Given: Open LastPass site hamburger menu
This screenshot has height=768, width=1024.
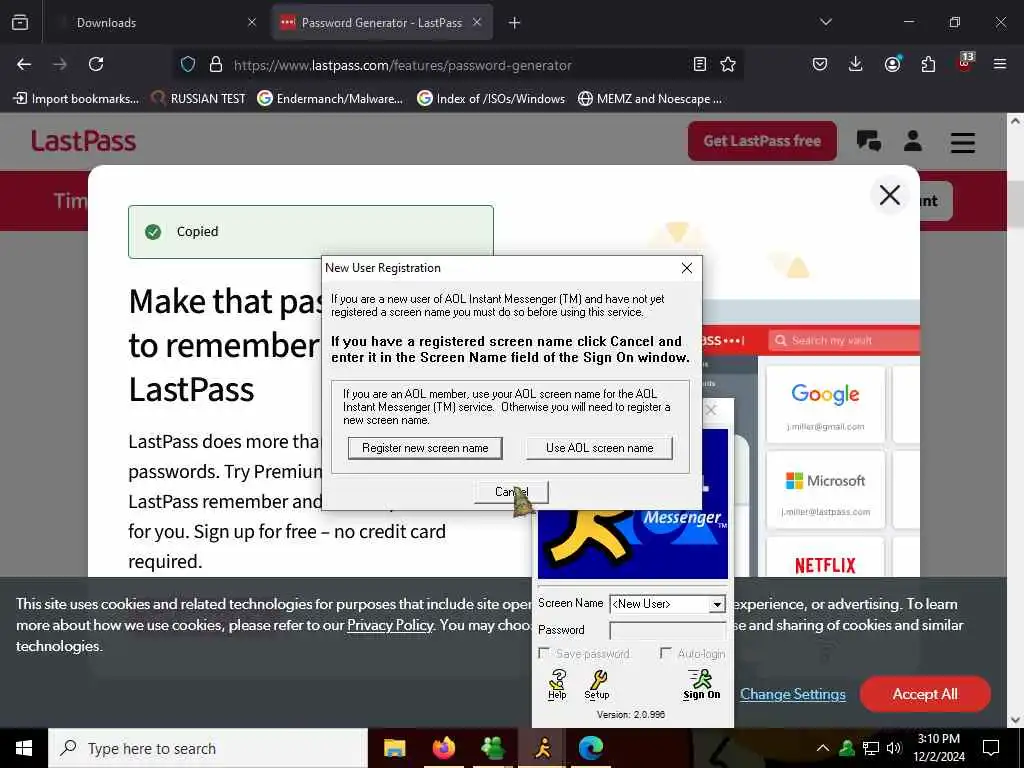Looking at the screenshot, I should tap(963, 142).
